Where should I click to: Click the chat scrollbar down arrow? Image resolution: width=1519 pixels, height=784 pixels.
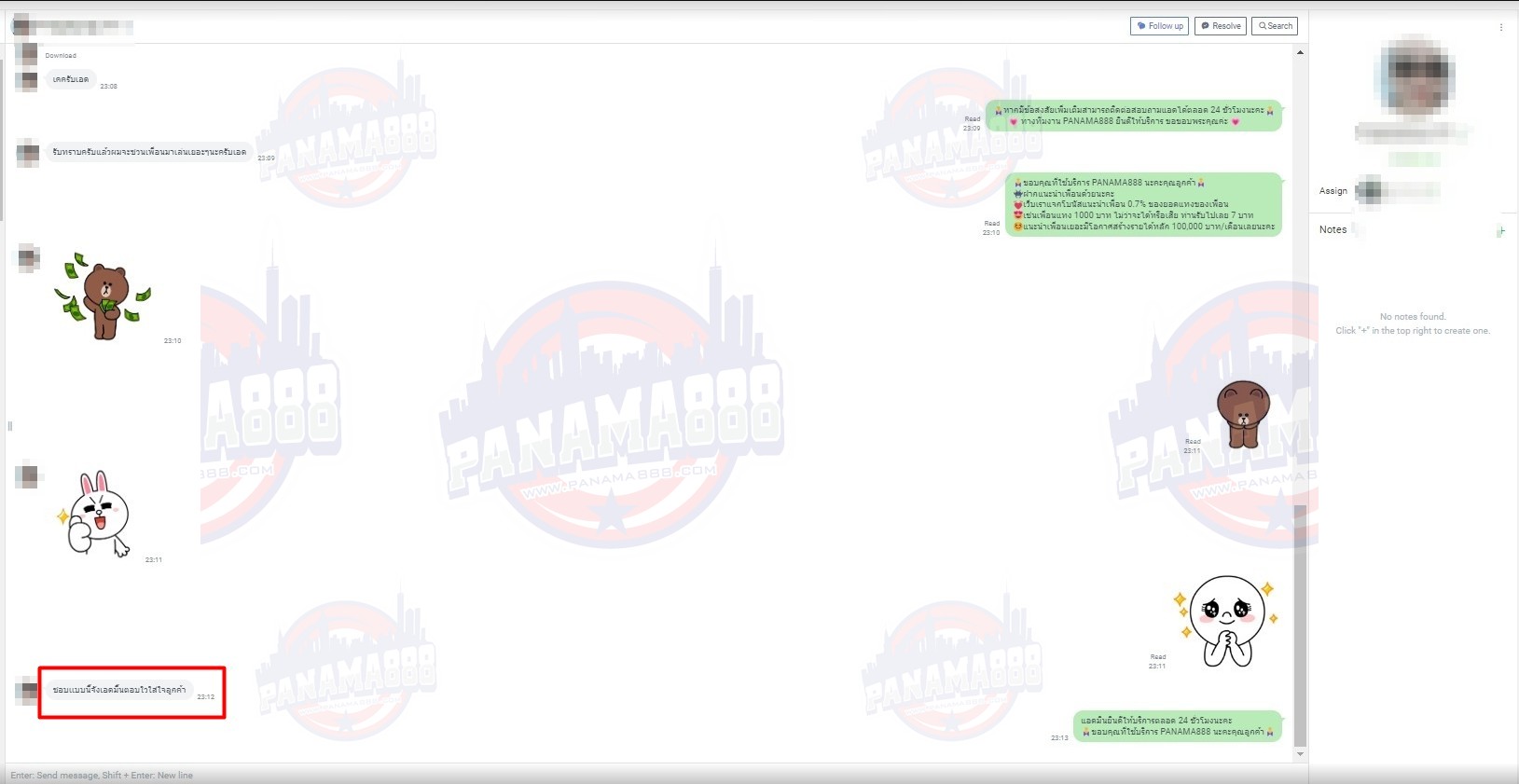1300,755
